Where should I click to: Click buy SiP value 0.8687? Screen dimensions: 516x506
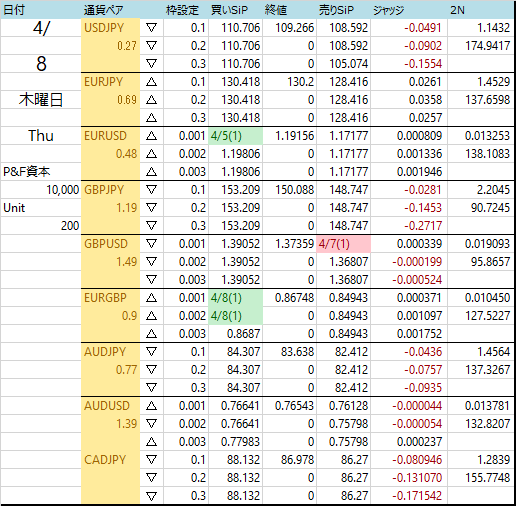(x=243, y=334)
